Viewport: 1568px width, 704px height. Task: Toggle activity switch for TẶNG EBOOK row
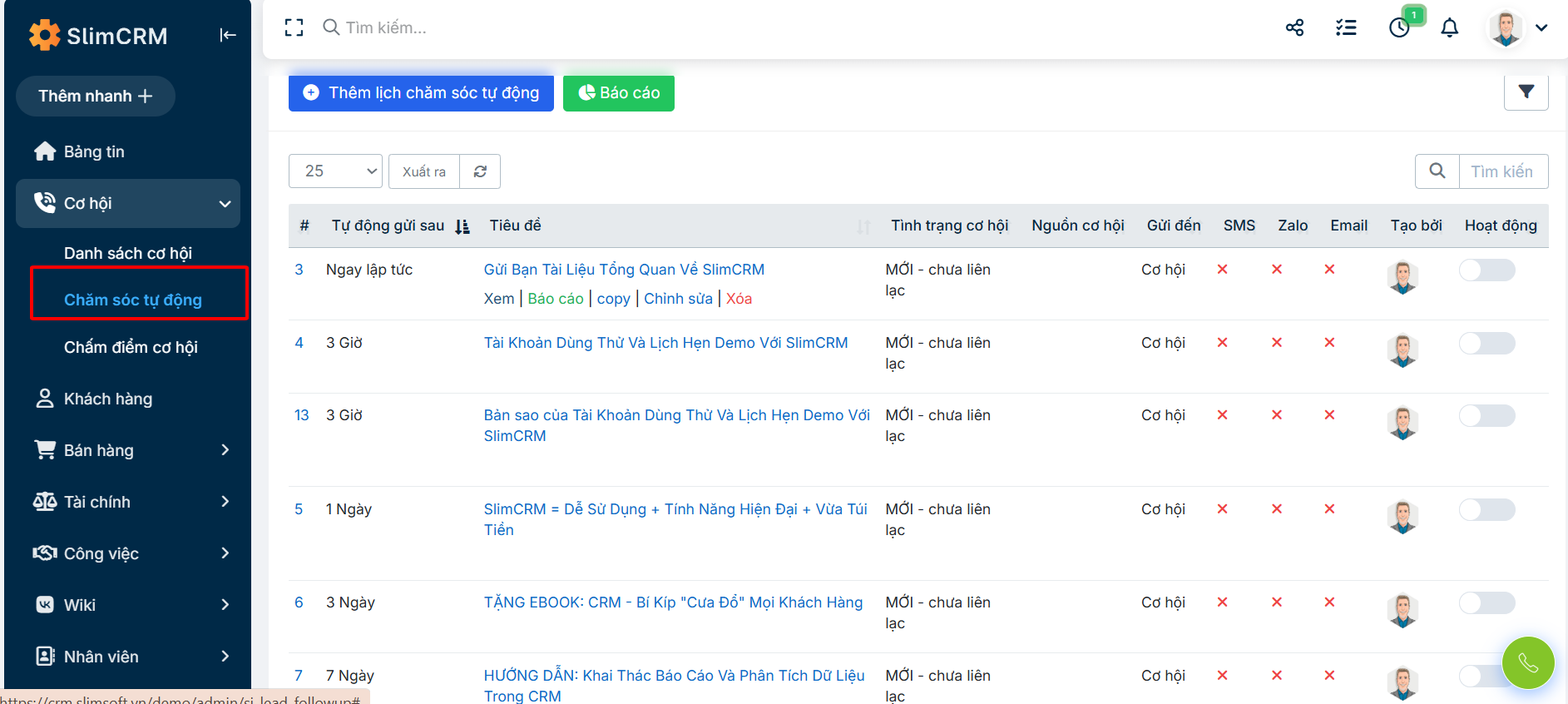point(1486,602)
